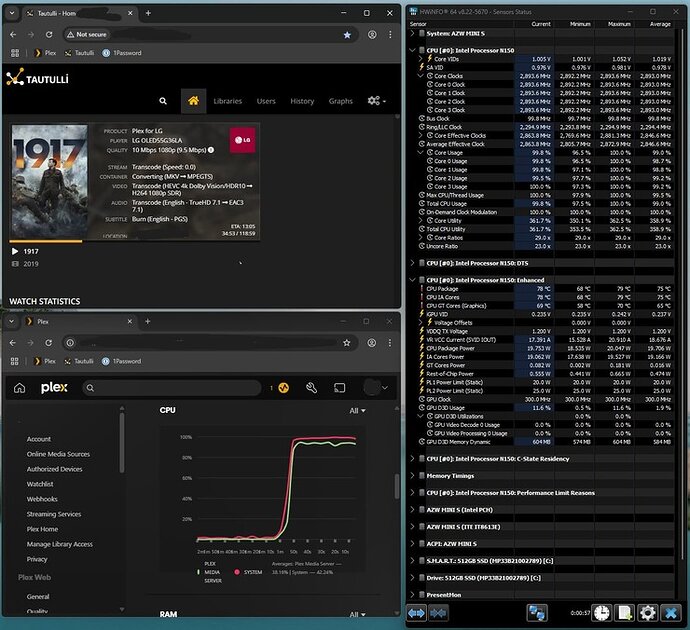Go back in the Tautulli browser window
Viewport: 690px width, 630px height.
(13, 34)
